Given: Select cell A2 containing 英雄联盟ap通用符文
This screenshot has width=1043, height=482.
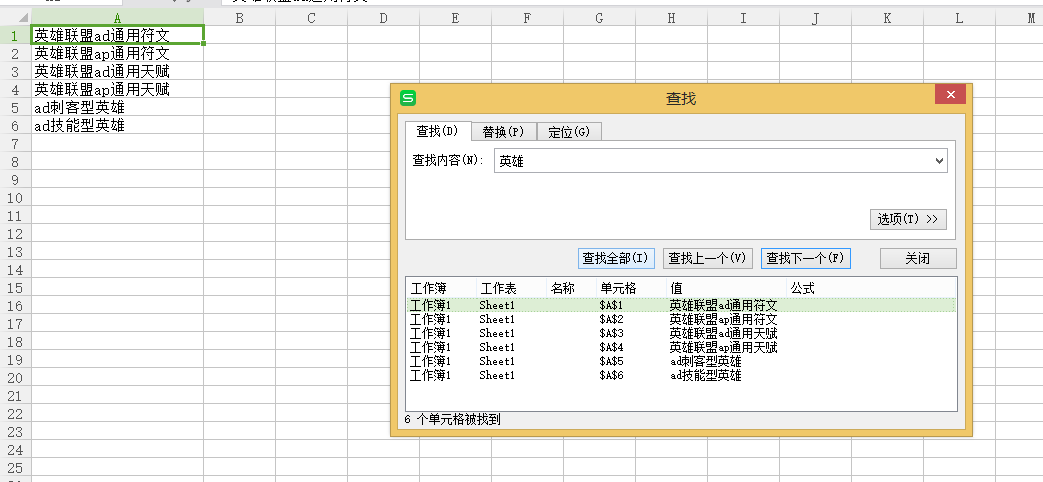Looking at the screenshot, I should pyautogui.click(x=117, y=53).
